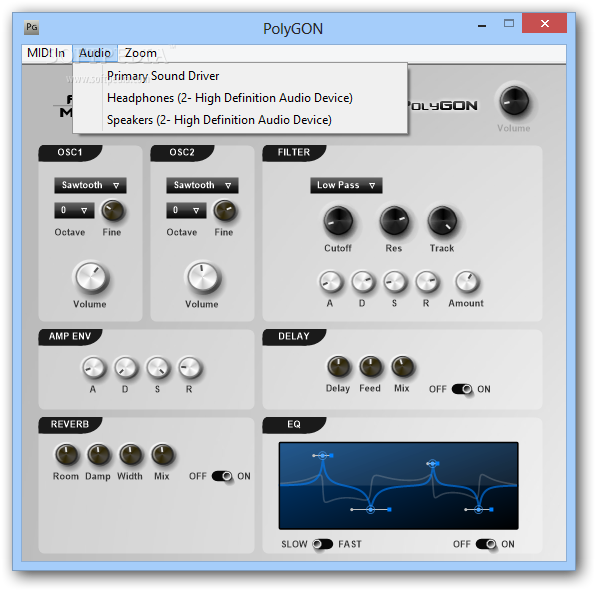This screenshot has height=591, width=596.
Task: Click the reverb Damp knob
Action: [98, 454]
